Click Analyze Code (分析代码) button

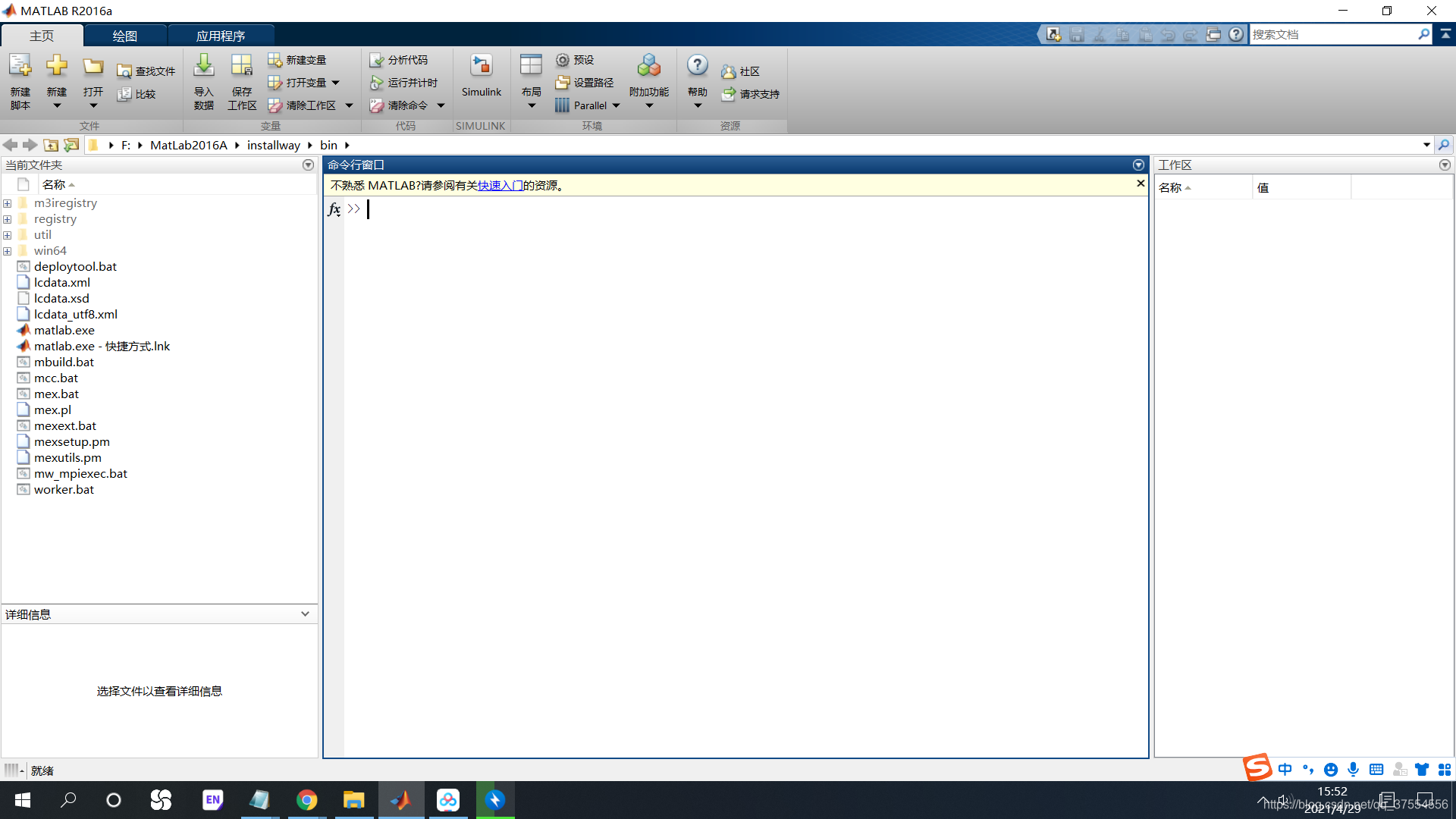399,60
